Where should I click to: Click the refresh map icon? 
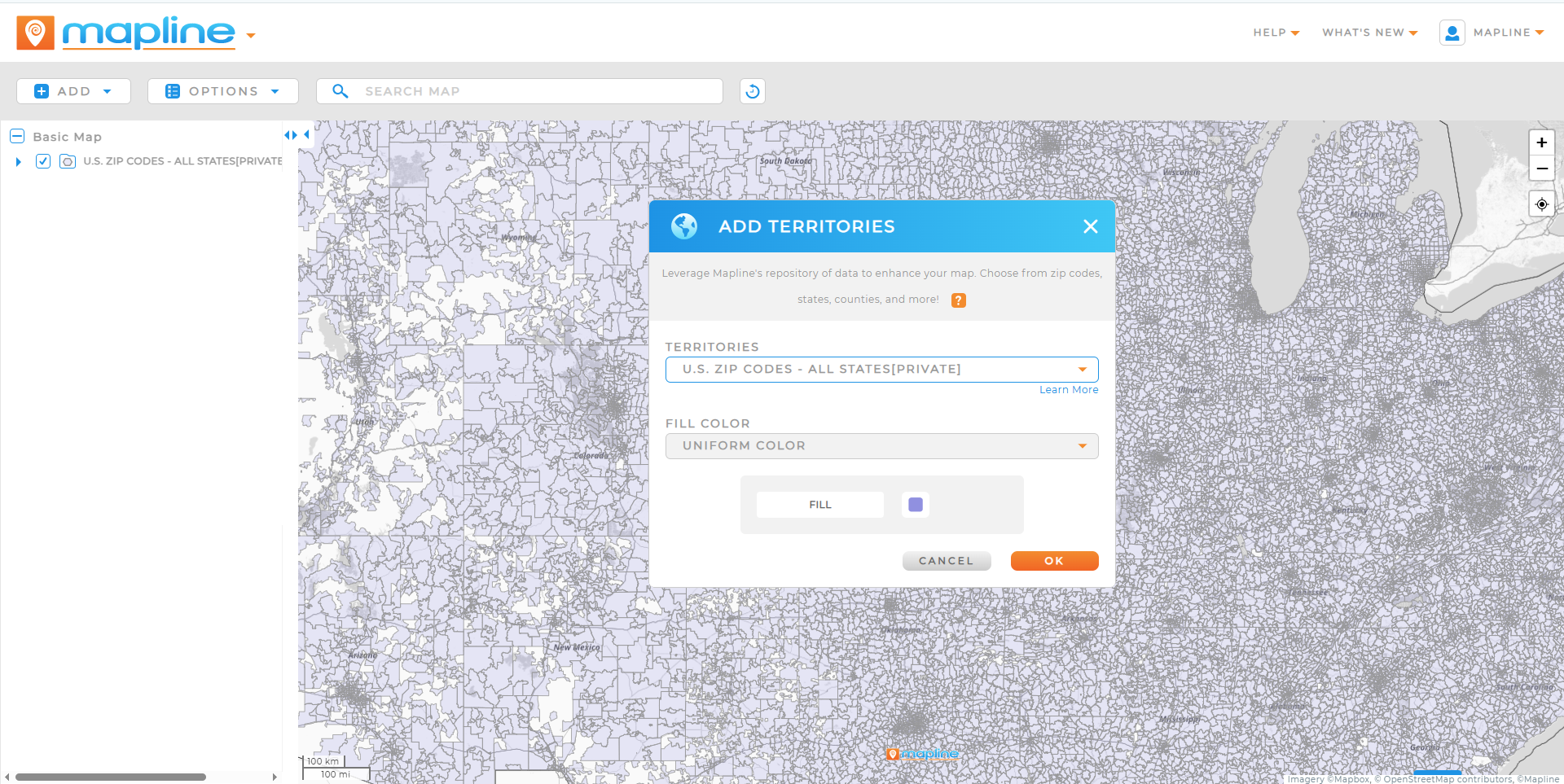[x=753, y=91]
